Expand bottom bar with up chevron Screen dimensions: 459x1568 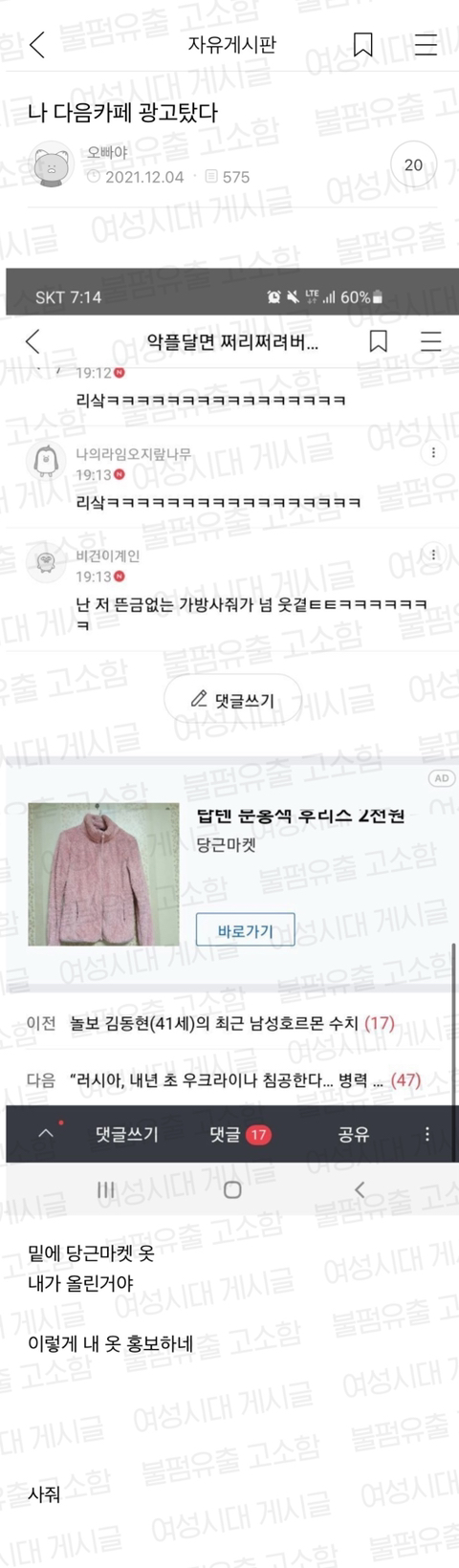click(x=46, y=1134)
